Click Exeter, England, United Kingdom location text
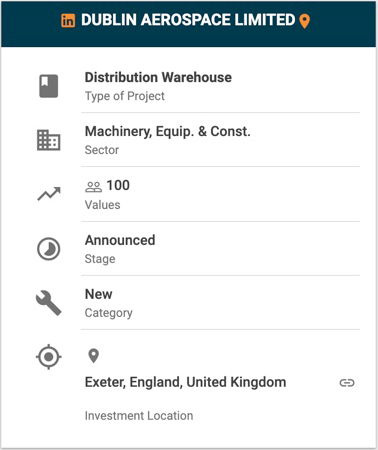378x450 pixels. point(186,382)
